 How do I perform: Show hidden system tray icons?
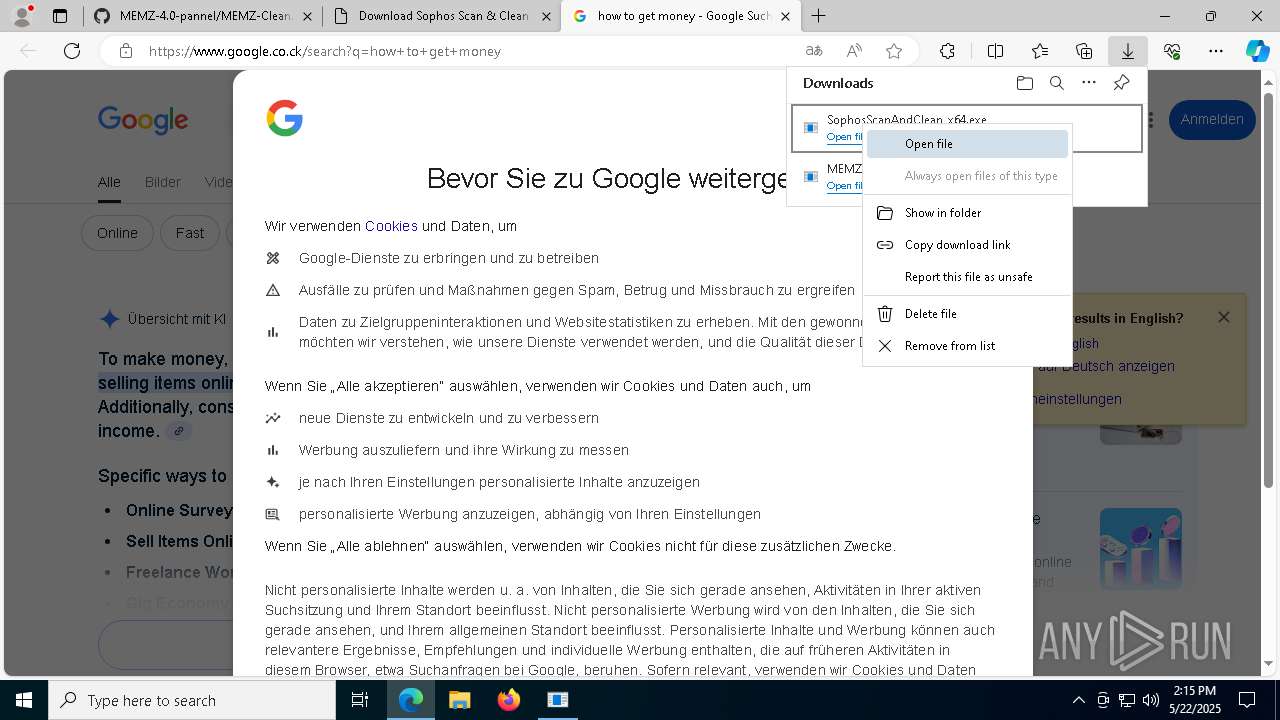click(1078, 700)
